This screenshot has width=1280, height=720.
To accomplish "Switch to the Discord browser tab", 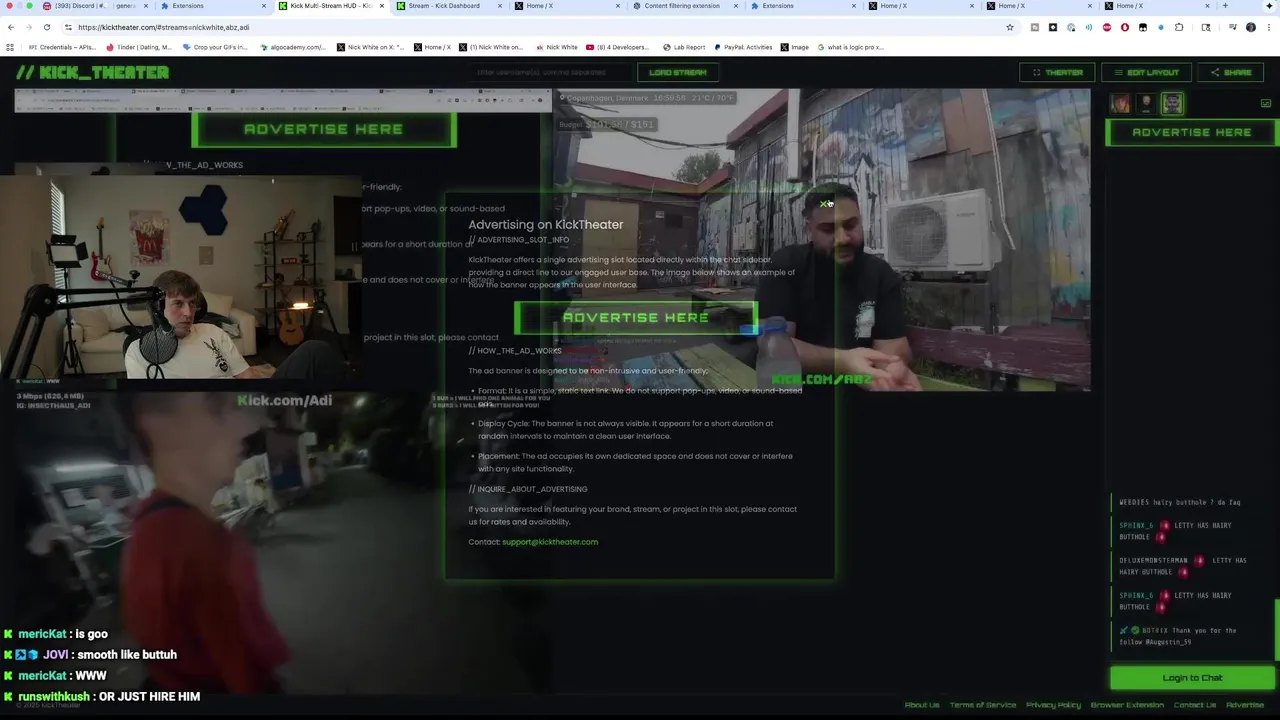I will (92, 6).
